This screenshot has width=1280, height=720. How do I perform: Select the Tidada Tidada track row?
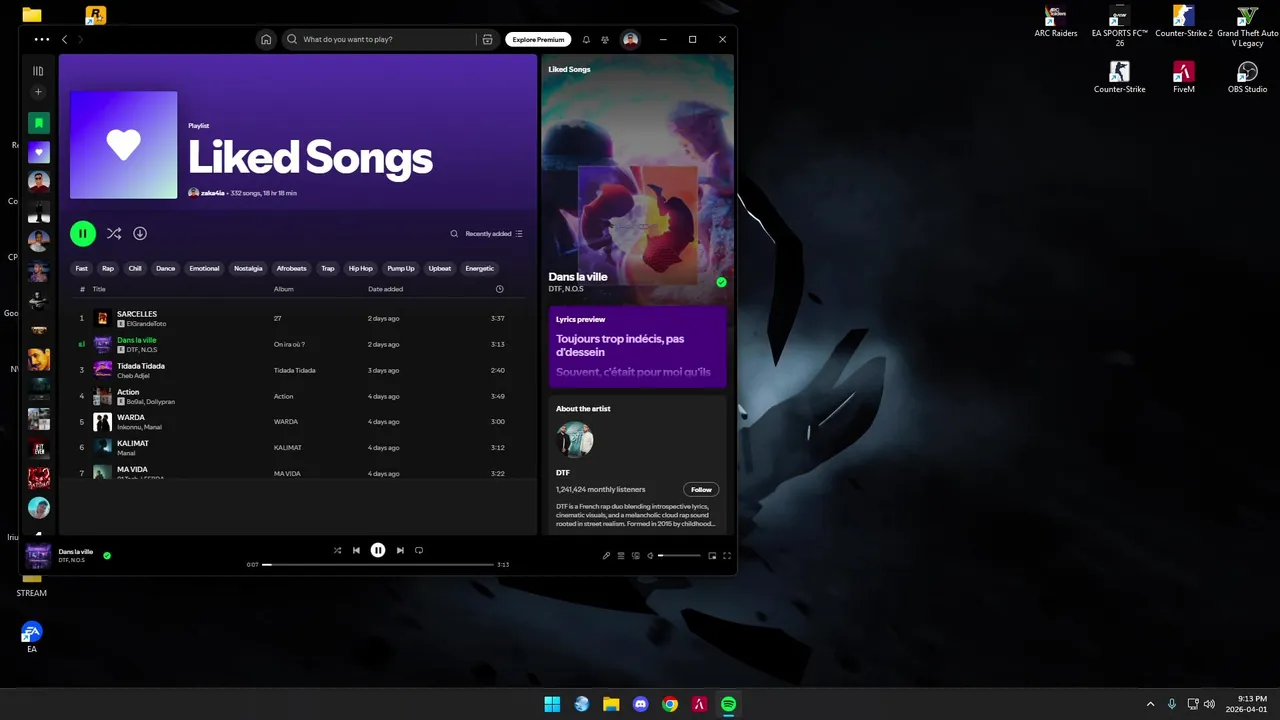297,370
